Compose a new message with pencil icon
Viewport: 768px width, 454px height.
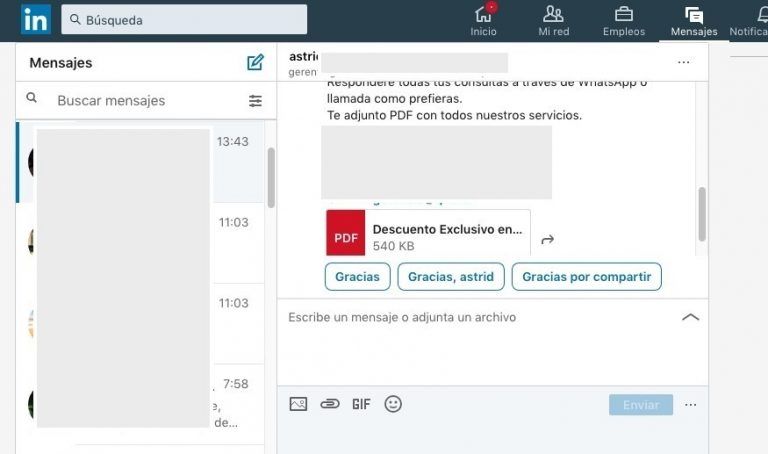click(255, 63)
